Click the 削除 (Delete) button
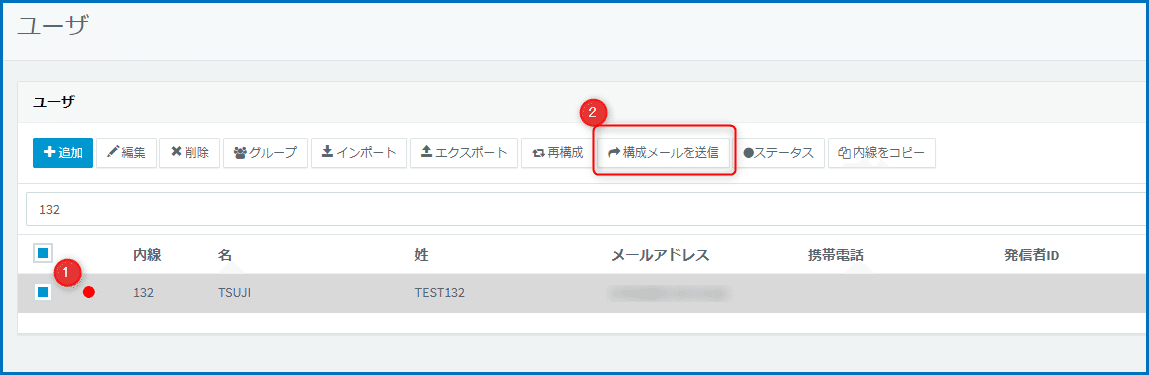Screen dimensions: 1149x375 pyautogui.click(x=190, y=153)
